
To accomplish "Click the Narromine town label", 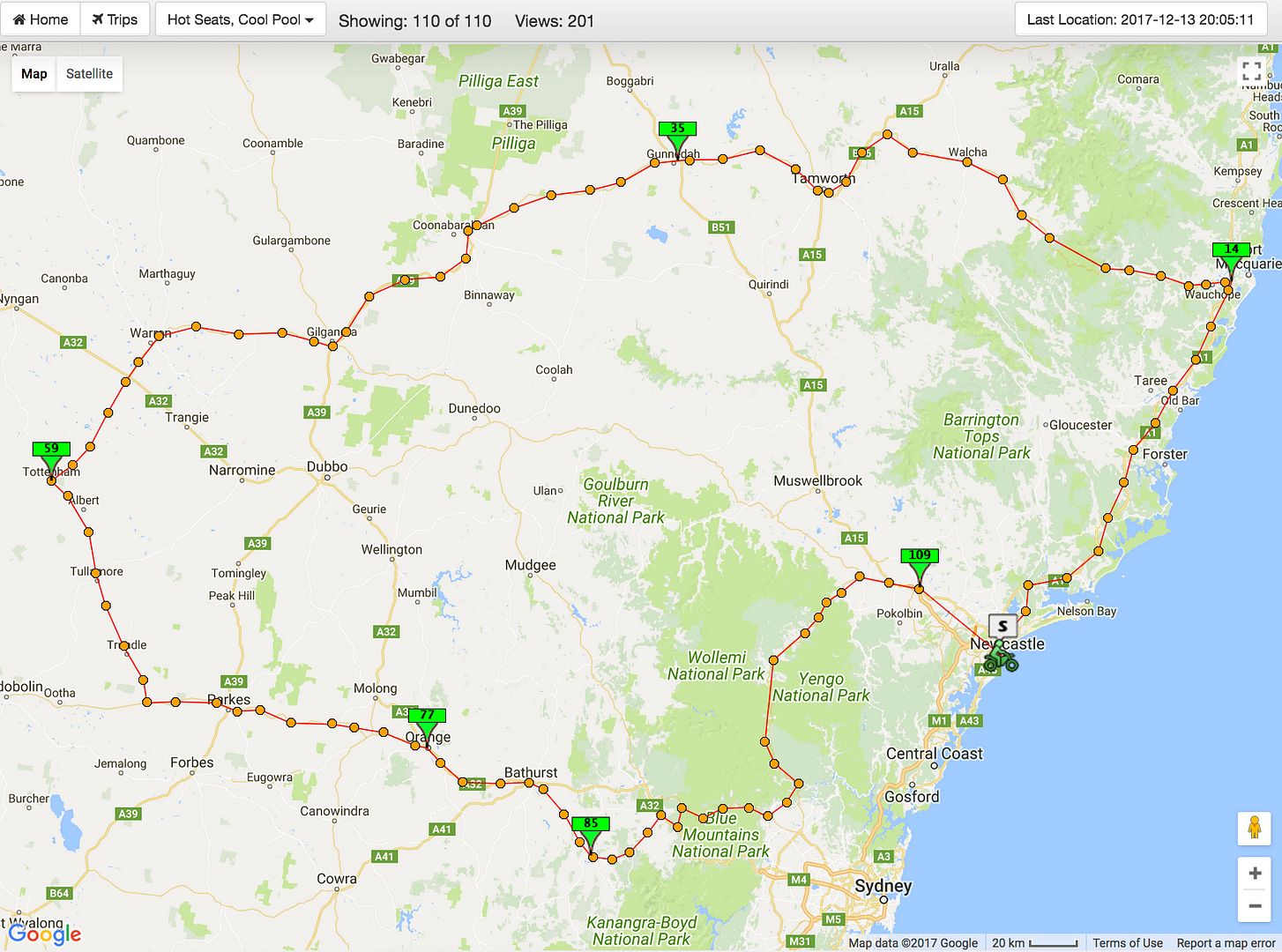I will (242, 470).
